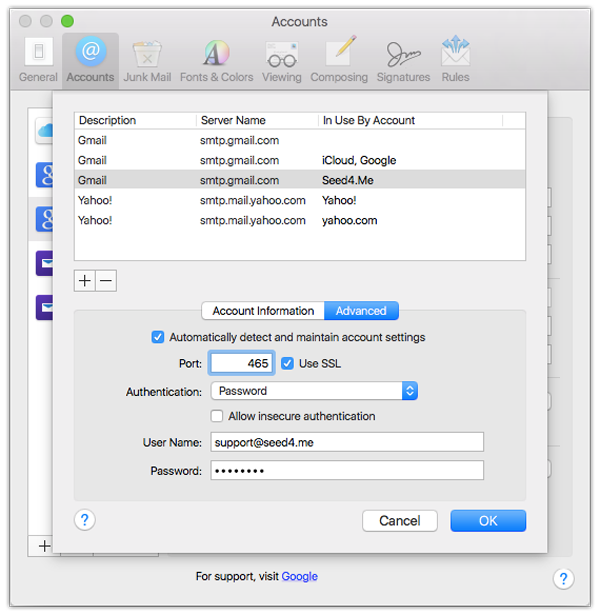This screenshot has width=600, height=615.
Task: Sort by Description column header
Action: (x=135, y=120)
